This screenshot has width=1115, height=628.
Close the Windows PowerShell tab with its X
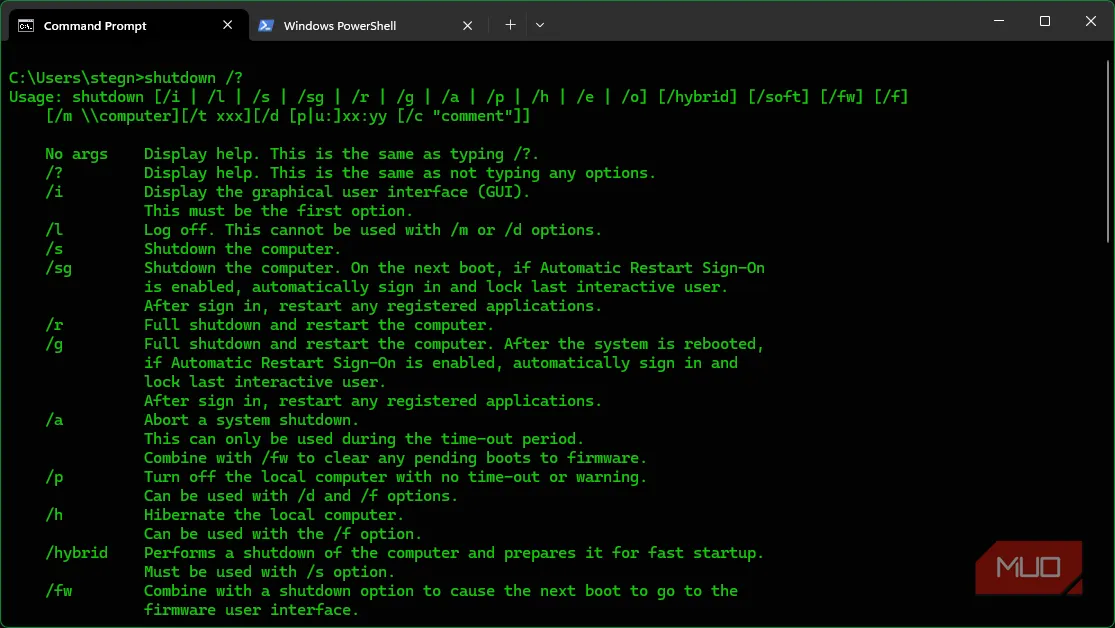[x=467, y=24]
